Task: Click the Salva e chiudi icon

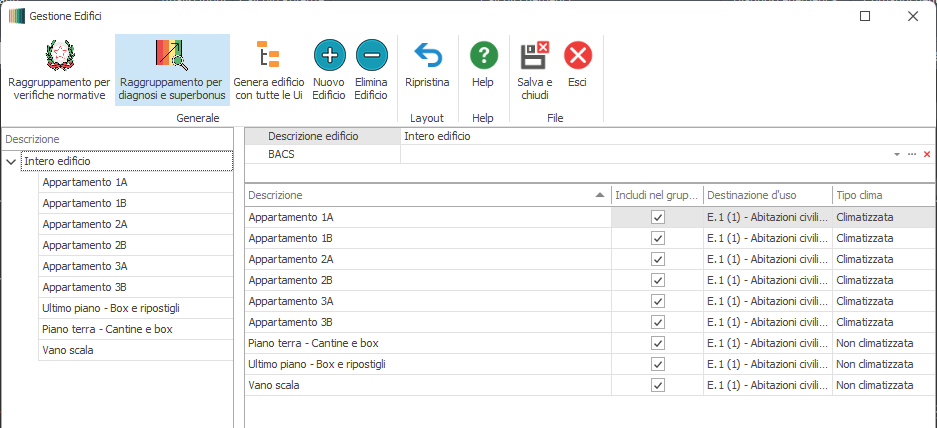Action: click(x=534, y=56)
